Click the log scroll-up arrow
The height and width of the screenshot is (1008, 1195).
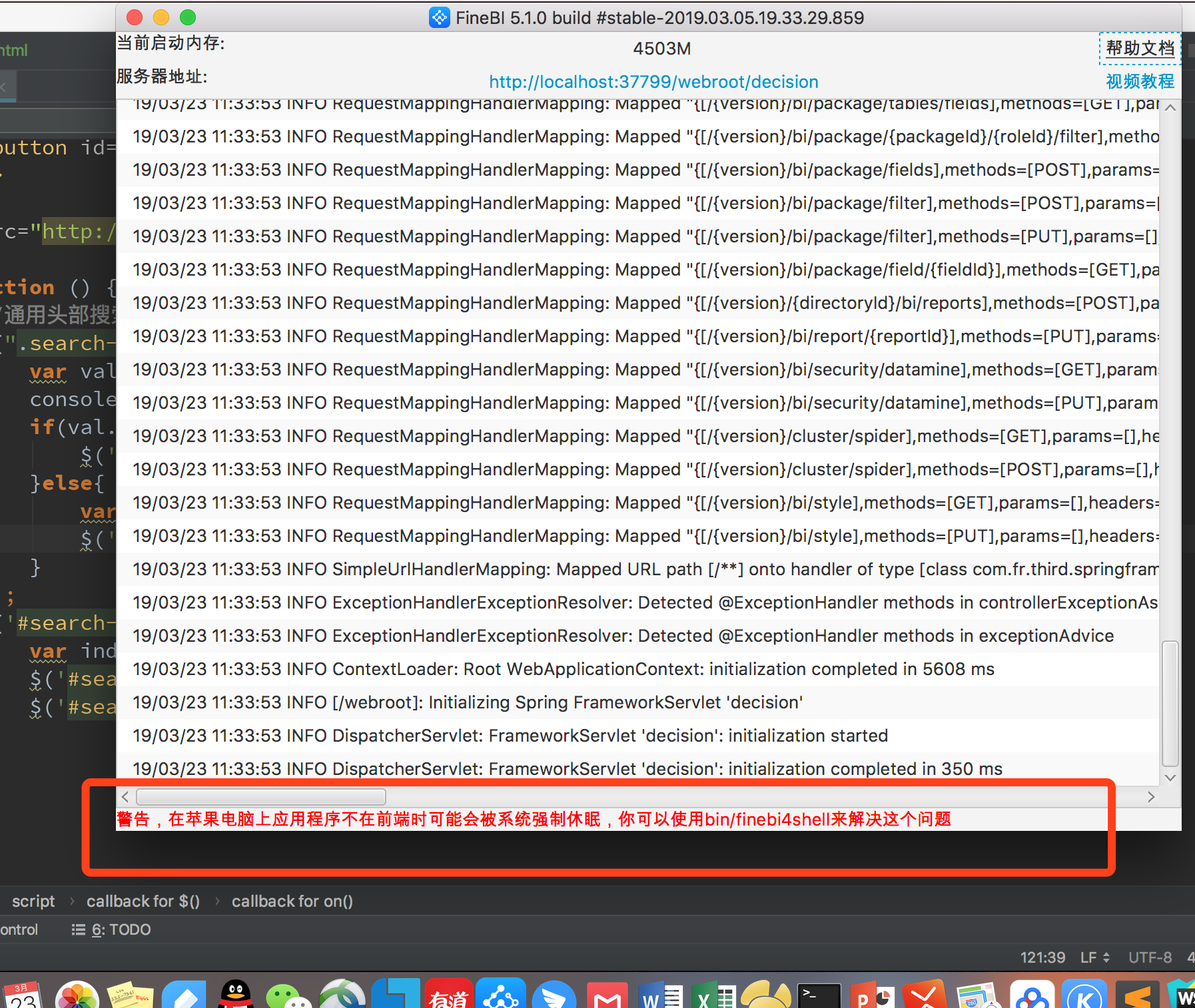click(x=1170, y=107)
